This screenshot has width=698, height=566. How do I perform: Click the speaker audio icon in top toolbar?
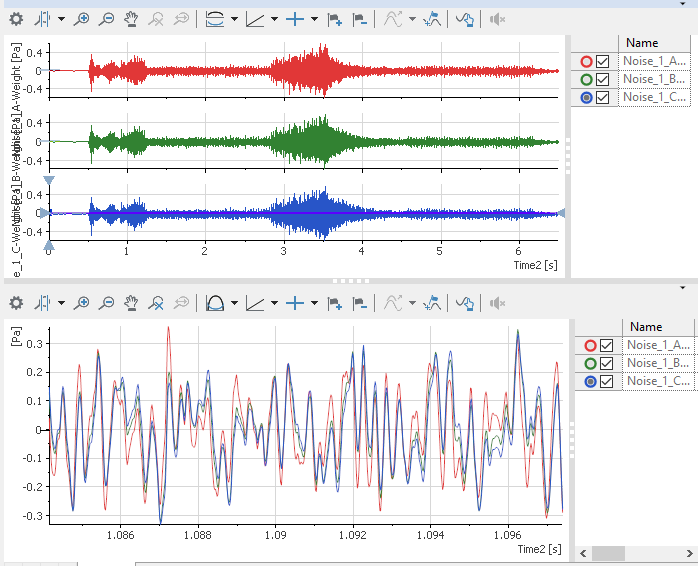pyautogui.click(x=498, y=19)
